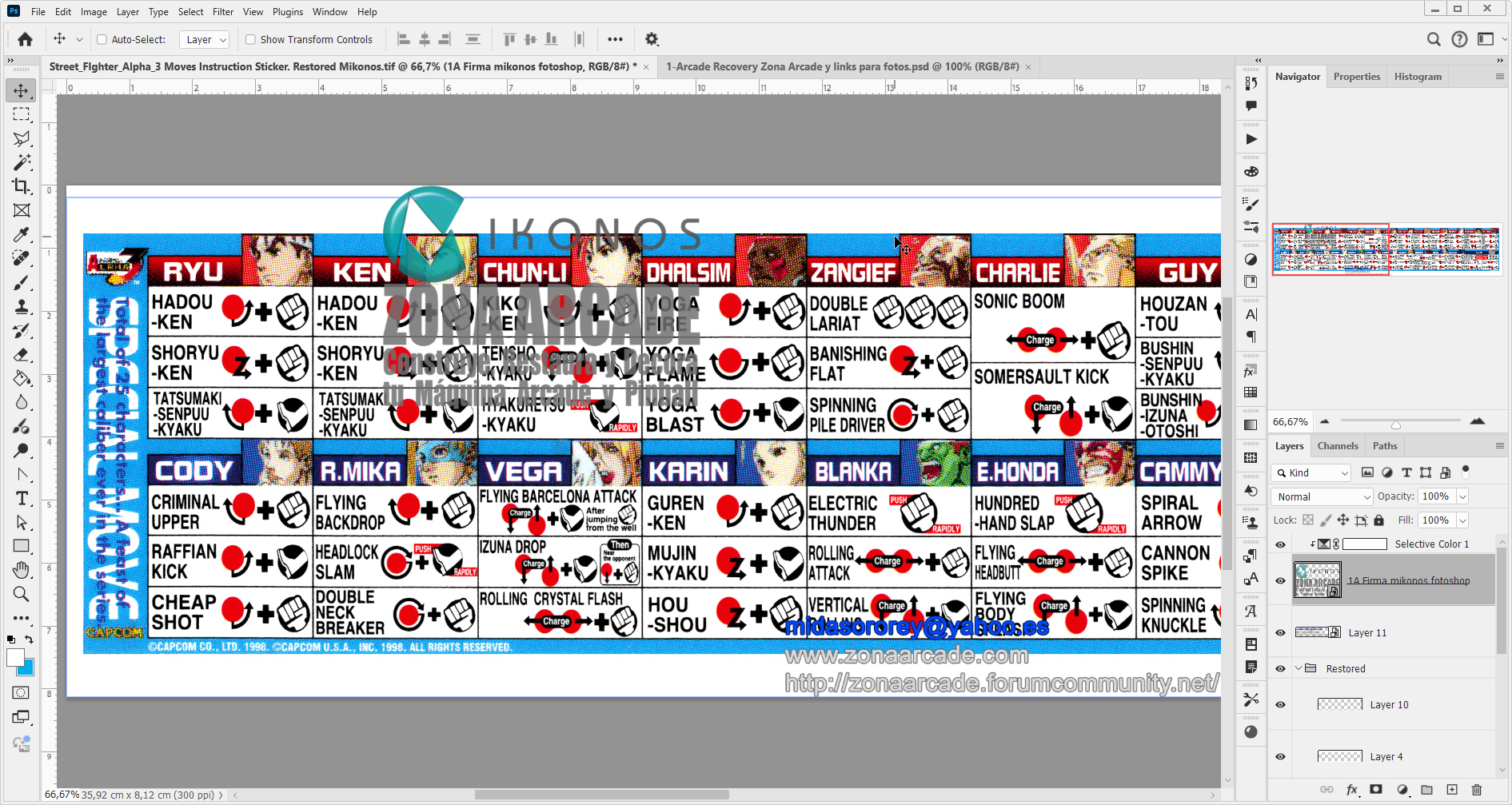Image resolution: width=1512 pixels, height=805 pixels.
Task: Select the History Brush tool
Action: click(22, 330)
